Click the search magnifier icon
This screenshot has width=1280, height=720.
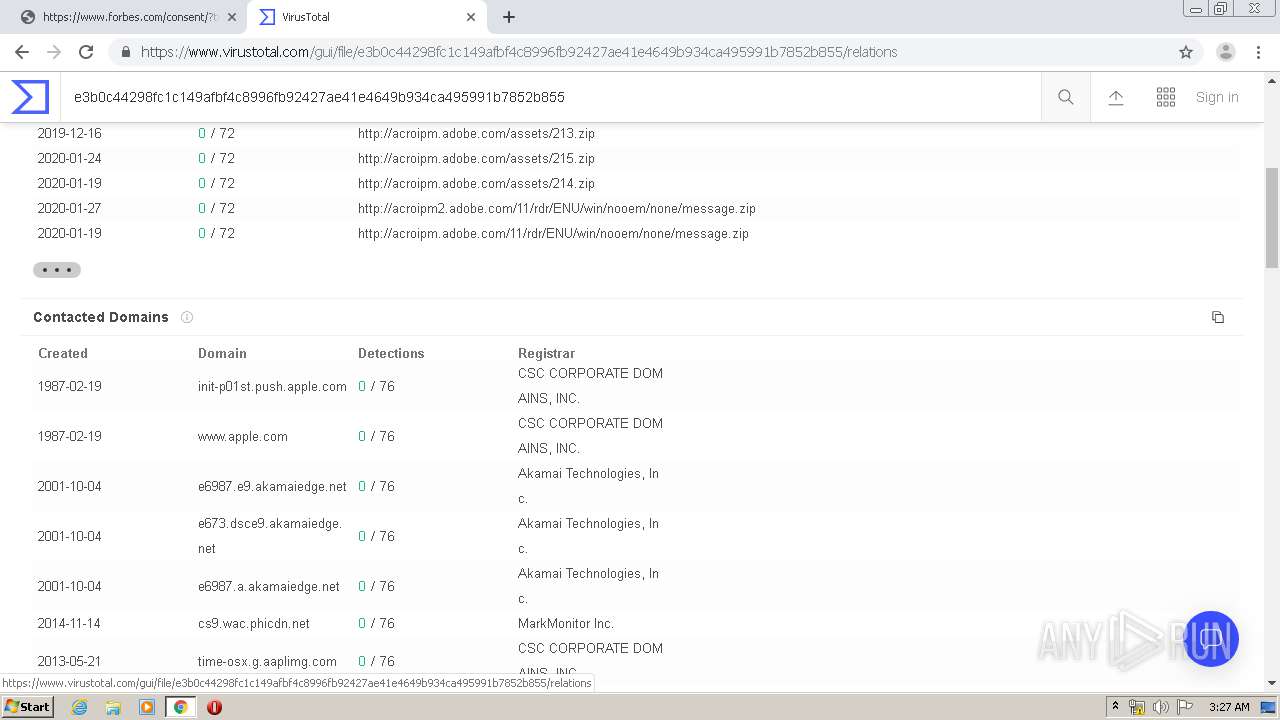point(1066,97)
